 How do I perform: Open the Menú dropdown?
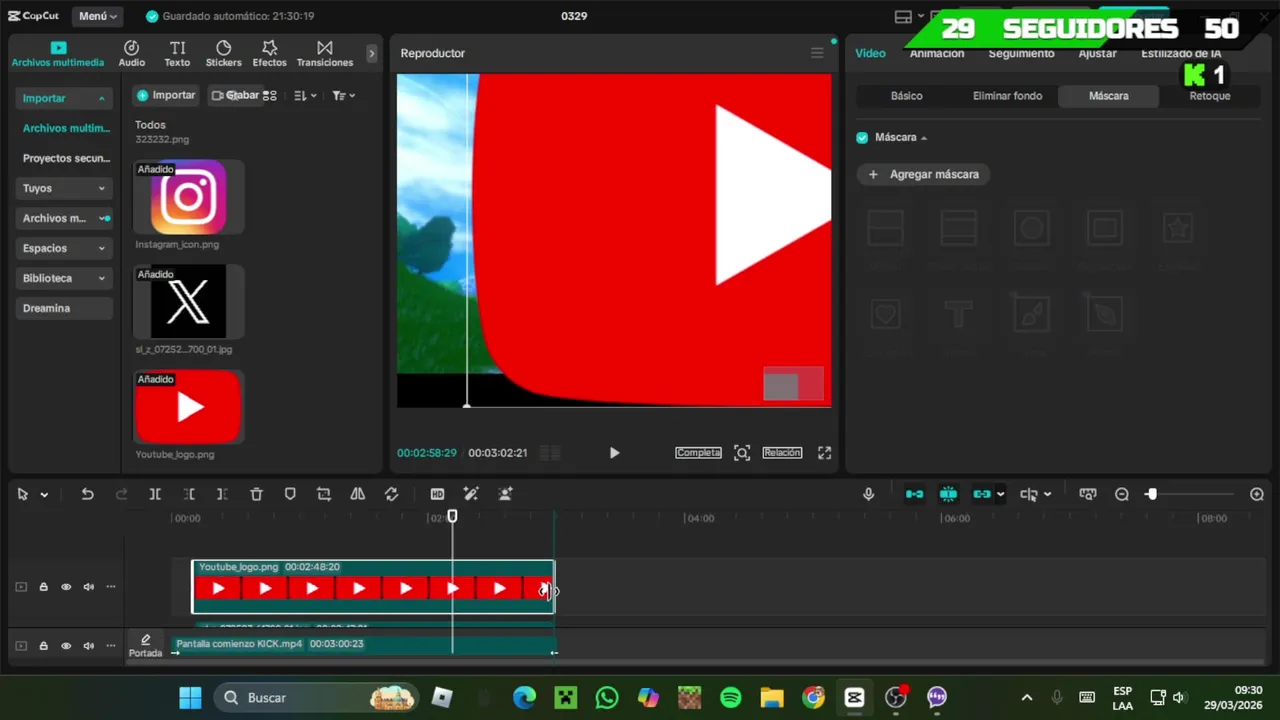(x=97, y=16)
